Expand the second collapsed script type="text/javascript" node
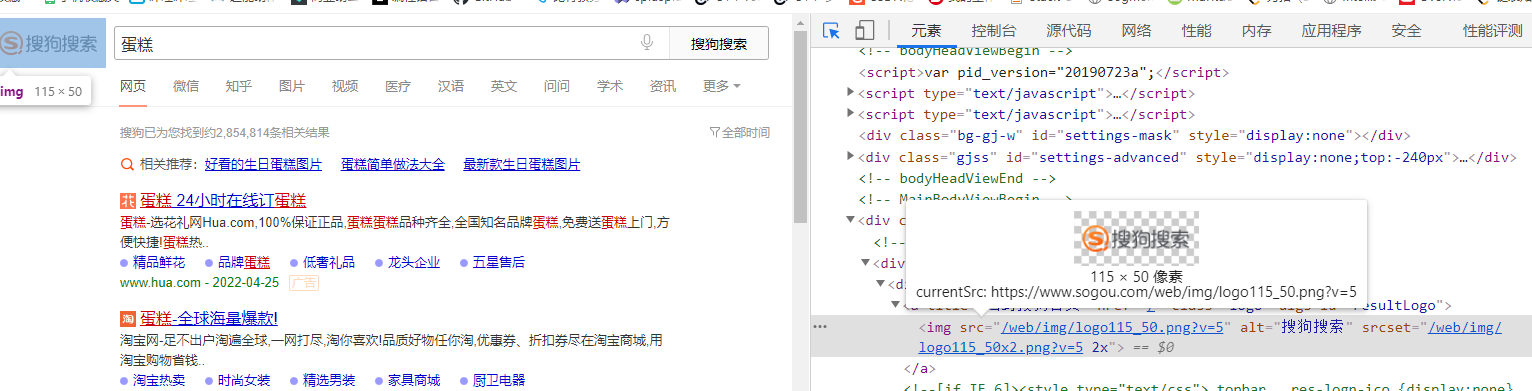The height and width of the screenshot is (391, 1532). tap(851, 114)
